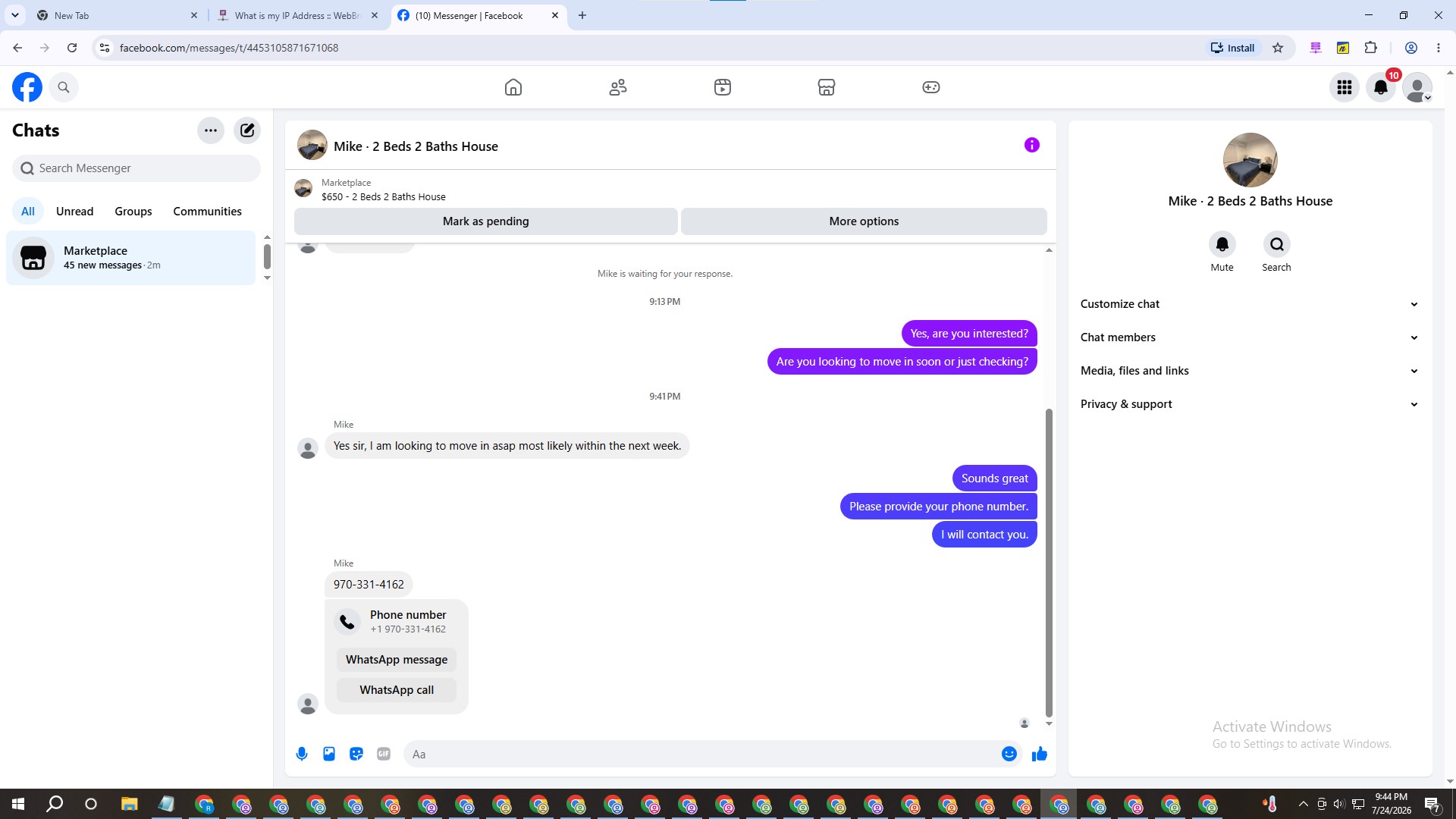The height and width of the screenshot is (819, 1456).
Task: Attach a file with the photo icon
Action: (329, 754)
